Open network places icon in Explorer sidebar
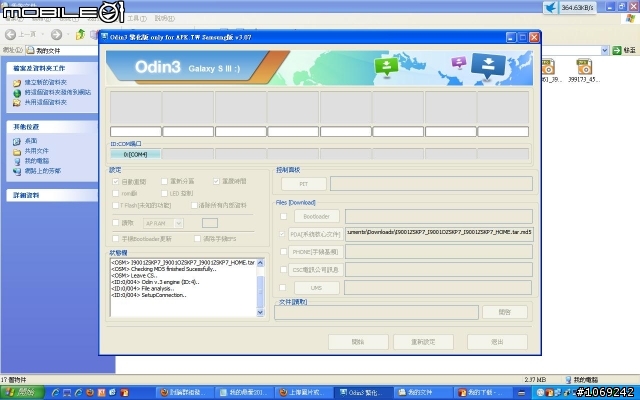640x400 pixels. click(x=17, y=171)
